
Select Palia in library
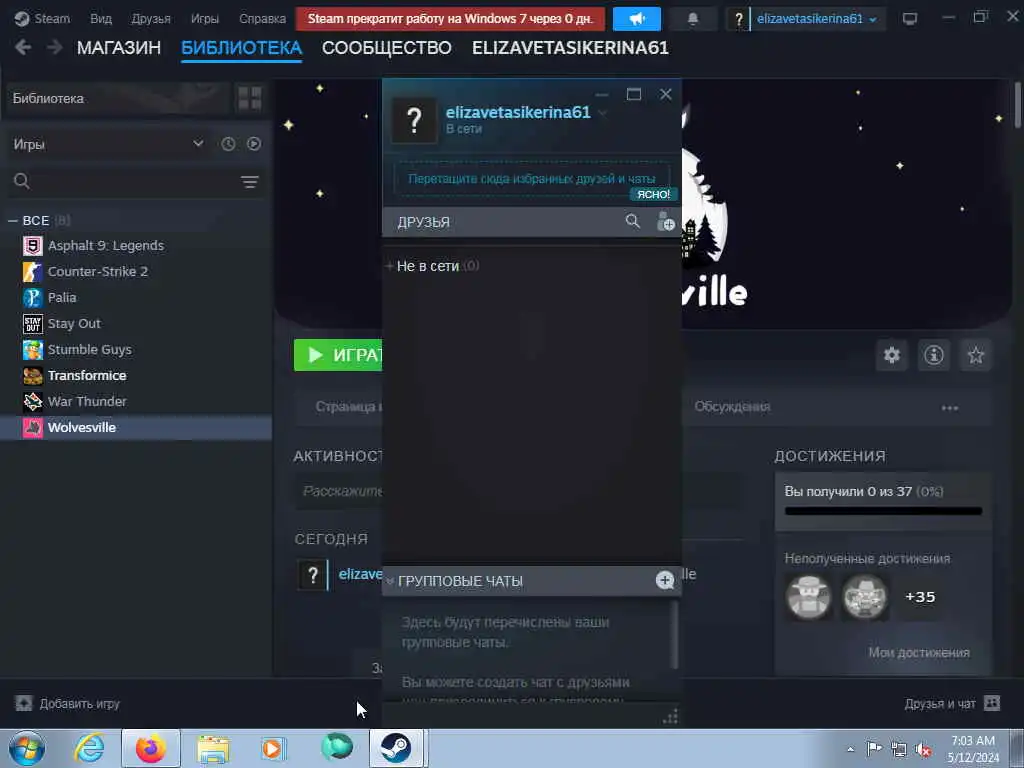pyautogui.click(x=61, y=298)
